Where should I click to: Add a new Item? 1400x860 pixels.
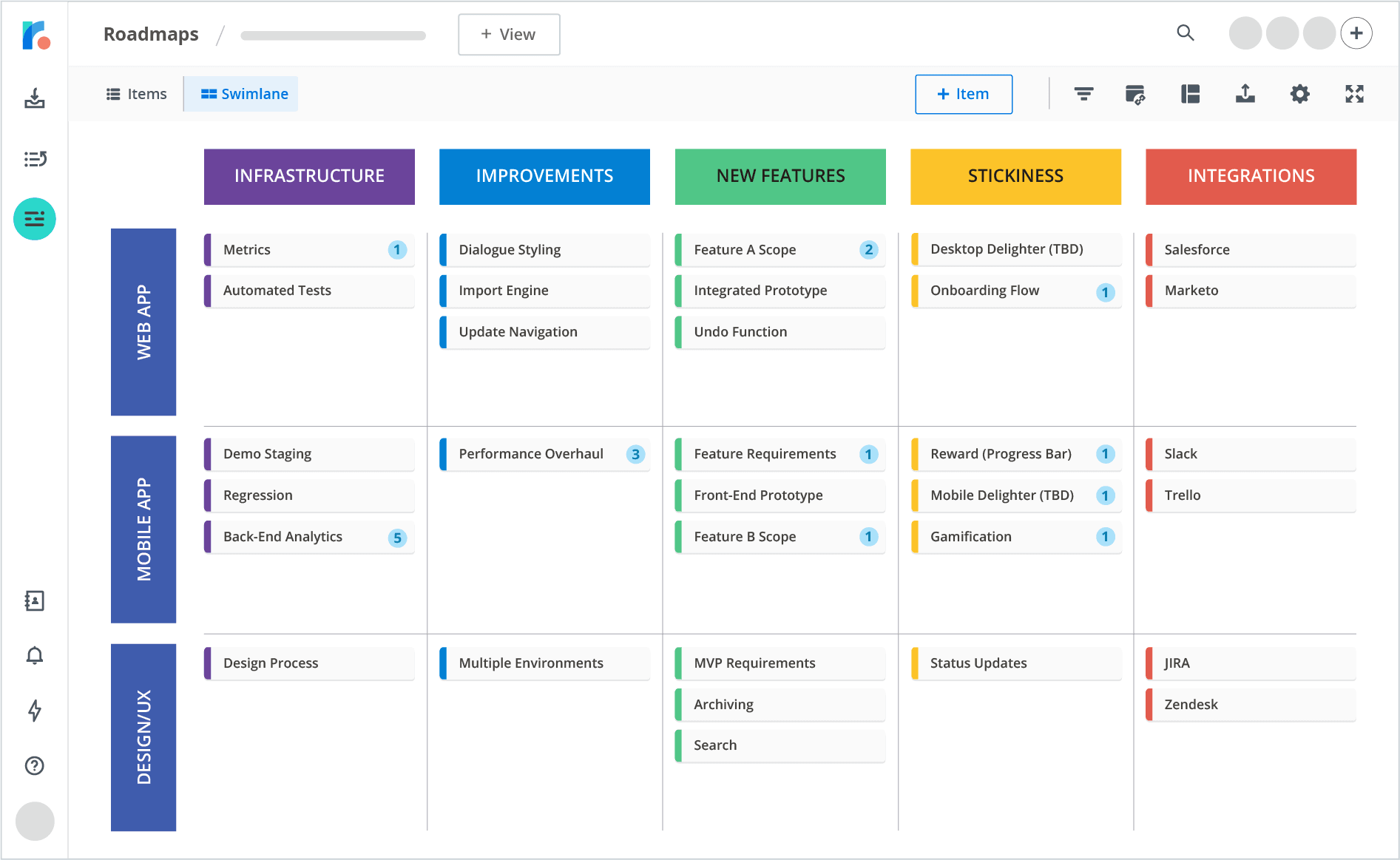tap(963, 94)
